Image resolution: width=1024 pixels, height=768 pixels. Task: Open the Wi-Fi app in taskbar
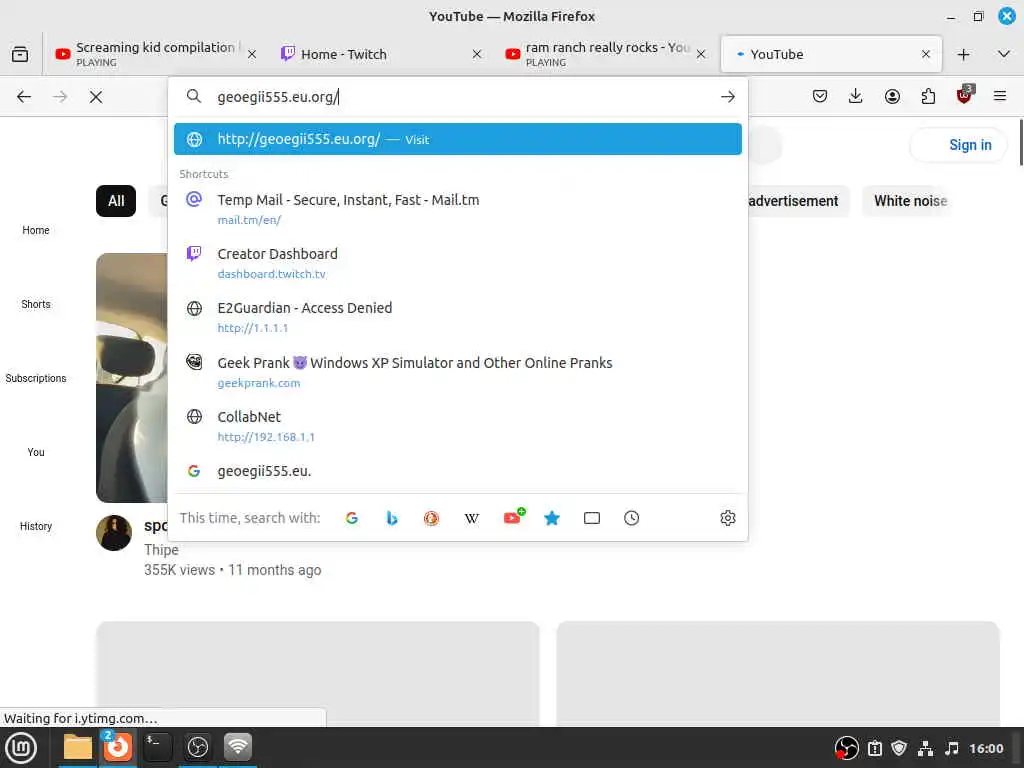coord(238,747)
